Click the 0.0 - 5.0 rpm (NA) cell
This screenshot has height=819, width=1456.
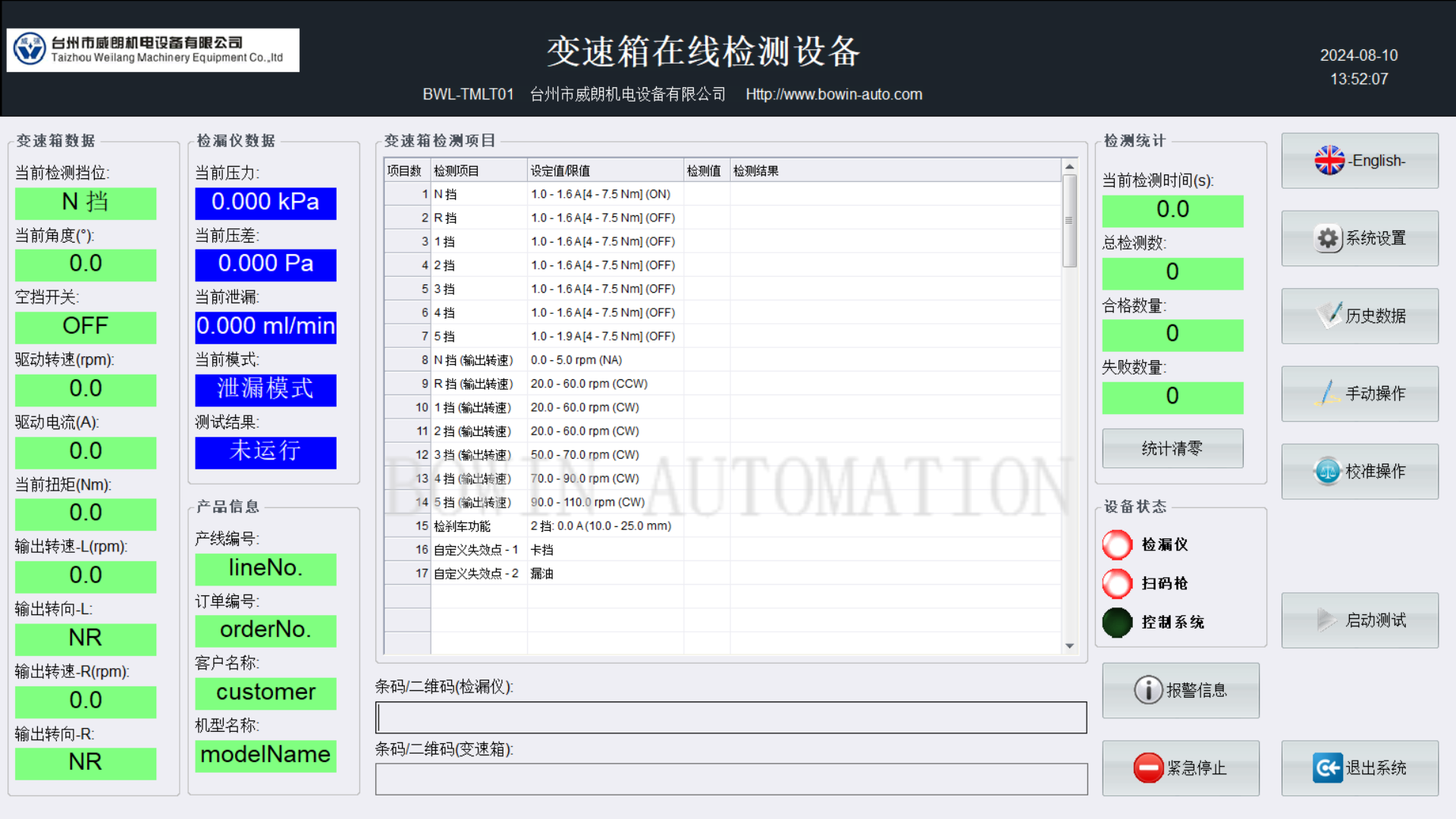coord(605,360)
